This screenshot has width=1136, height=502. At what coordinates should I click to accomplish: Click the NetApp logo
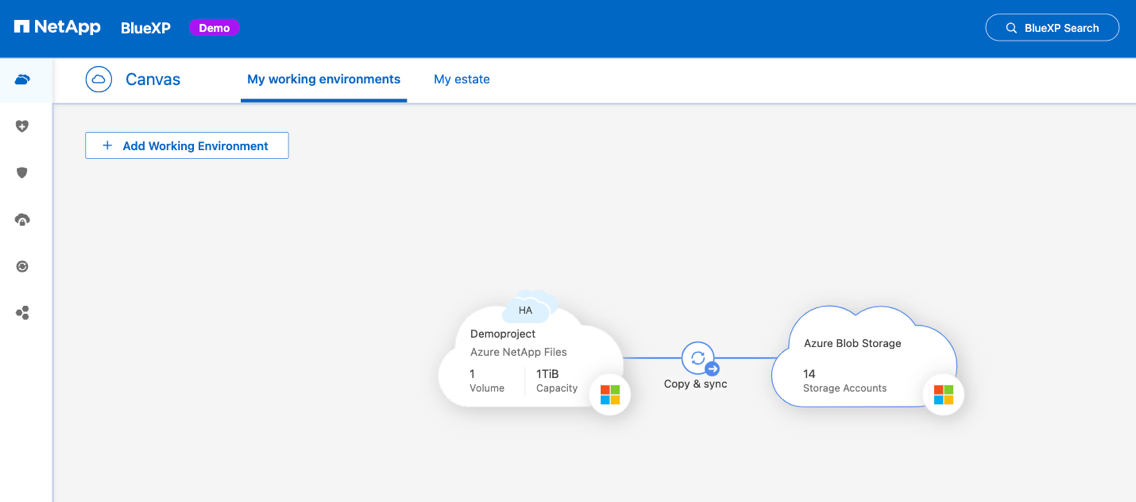click(57, 27)
